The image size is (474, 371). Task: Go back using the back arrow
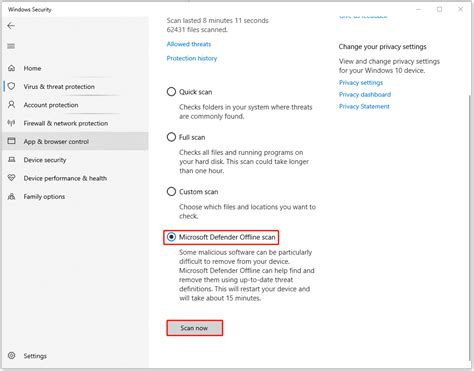click(11, 26)
